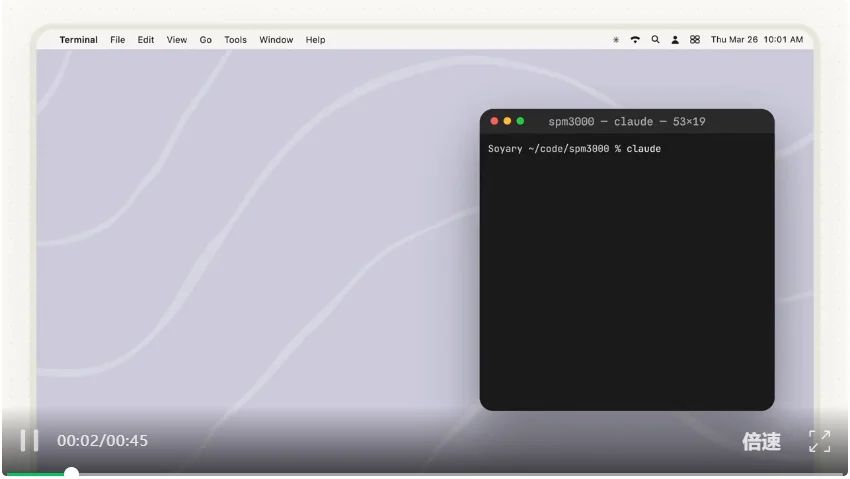Pause the video playback
This screenshot has width=850, height=479.
click(x=29, y=440)
